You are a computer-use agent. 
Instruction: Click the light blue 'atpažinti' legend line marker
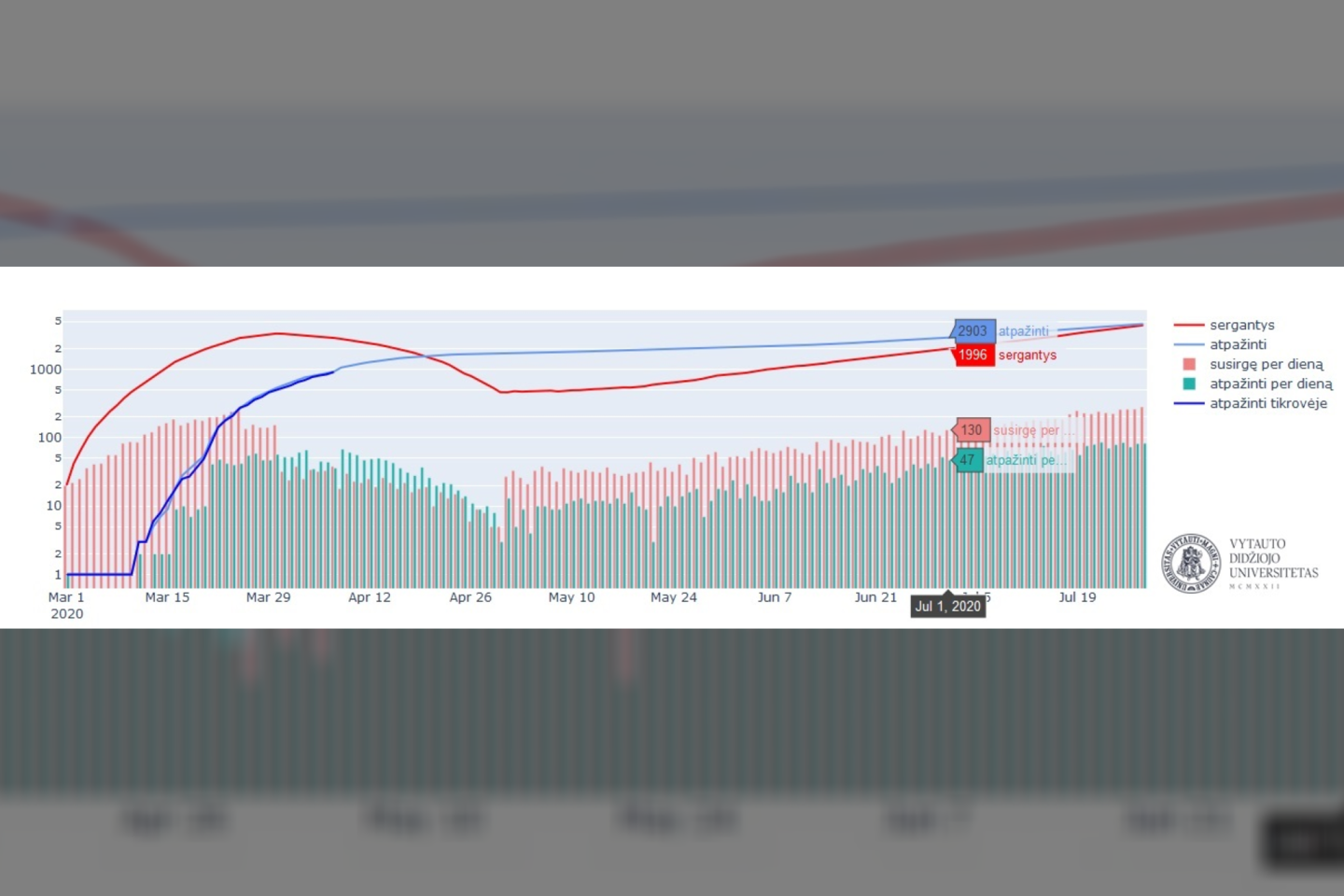(x=1188, y=344)
